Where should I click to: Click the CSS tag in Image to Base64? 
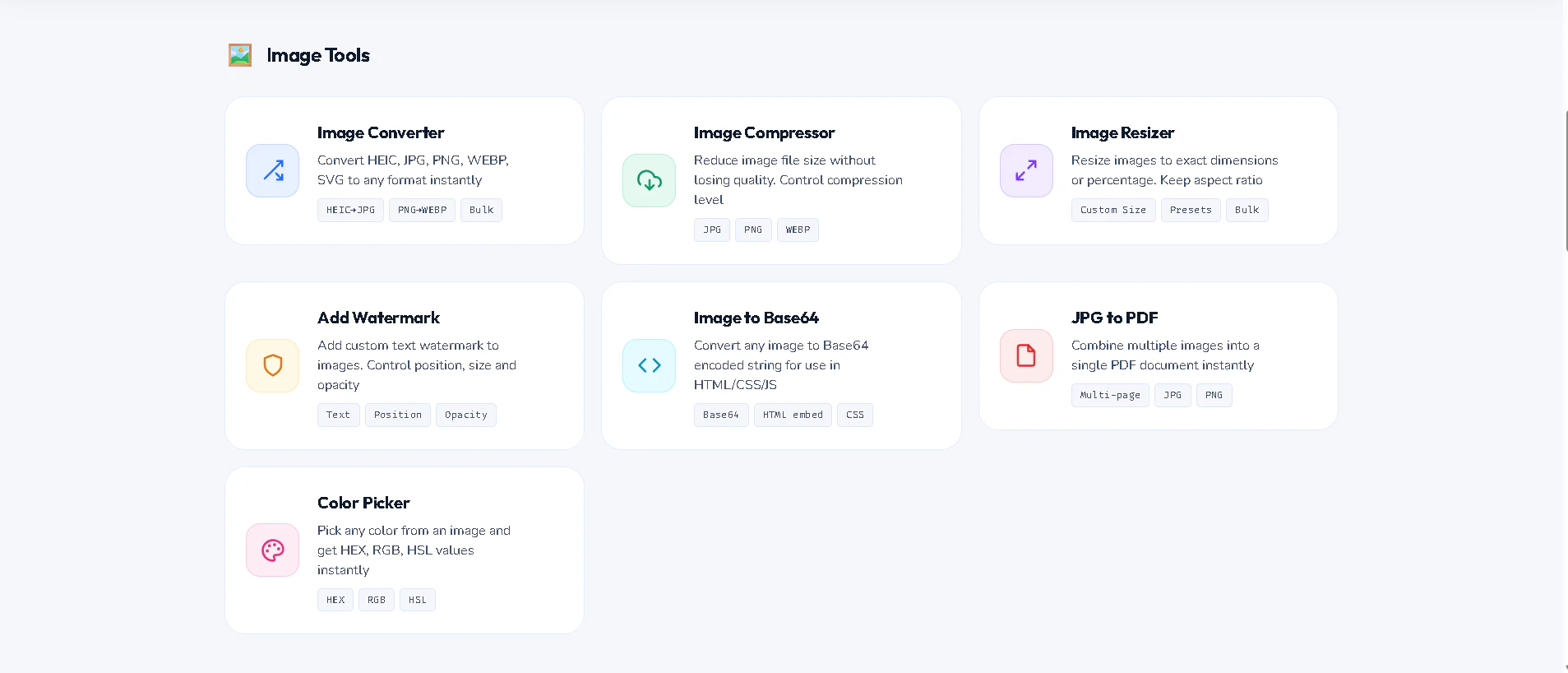(855, 415)
